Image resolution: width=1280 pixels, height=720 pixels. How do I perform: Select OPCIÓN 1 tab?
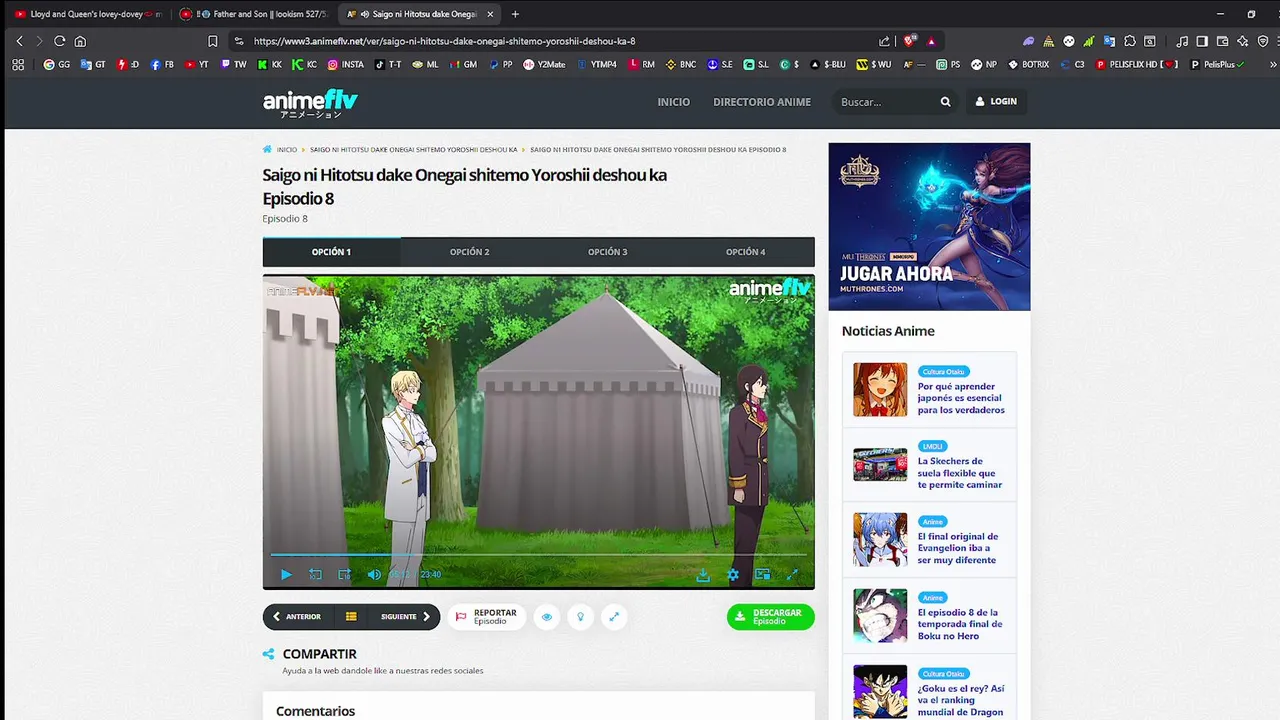[x=331, y=252]
